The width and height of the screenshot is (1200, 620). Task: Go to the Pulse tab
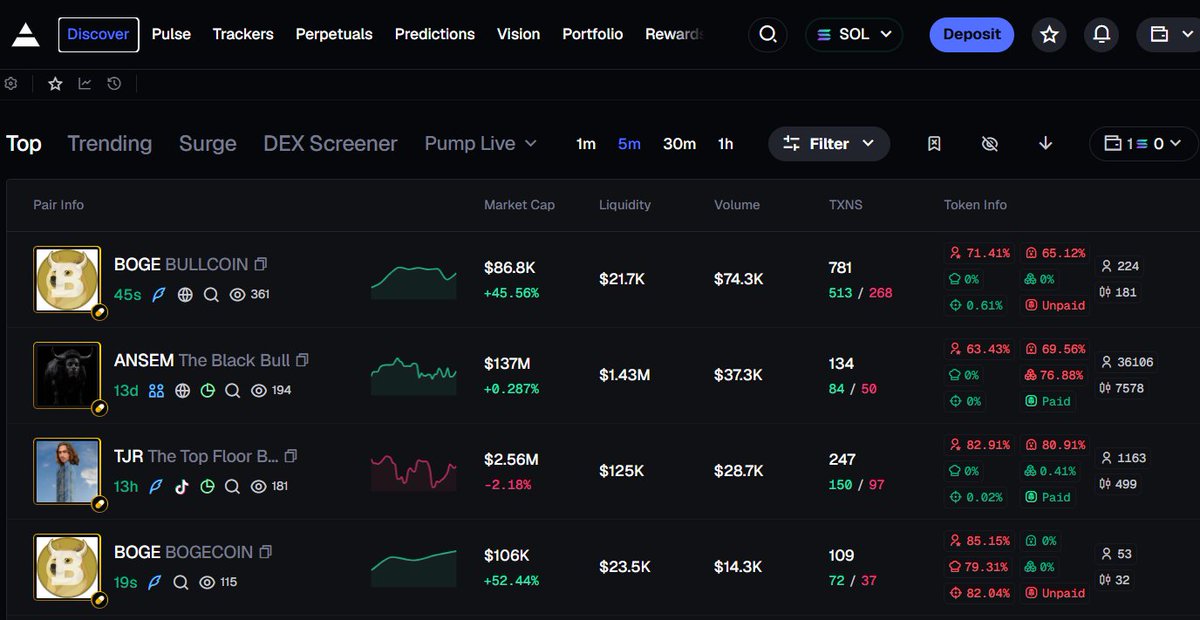click(171, 34)
